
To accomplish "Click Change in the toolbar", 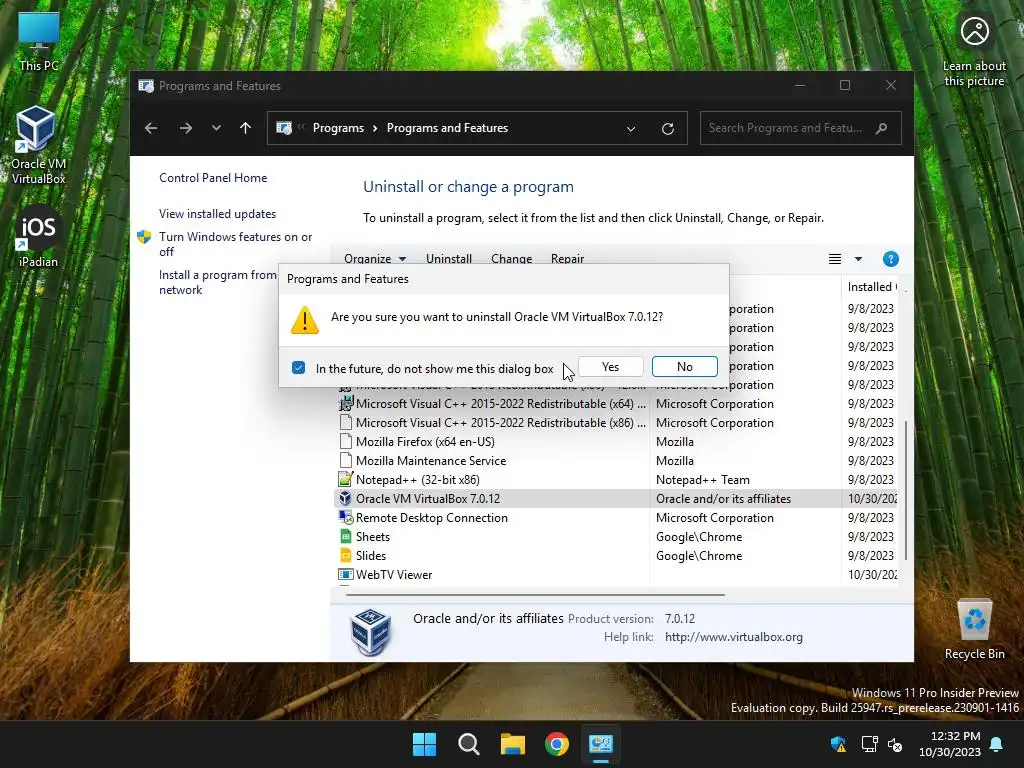I will (x=511, y=259).
